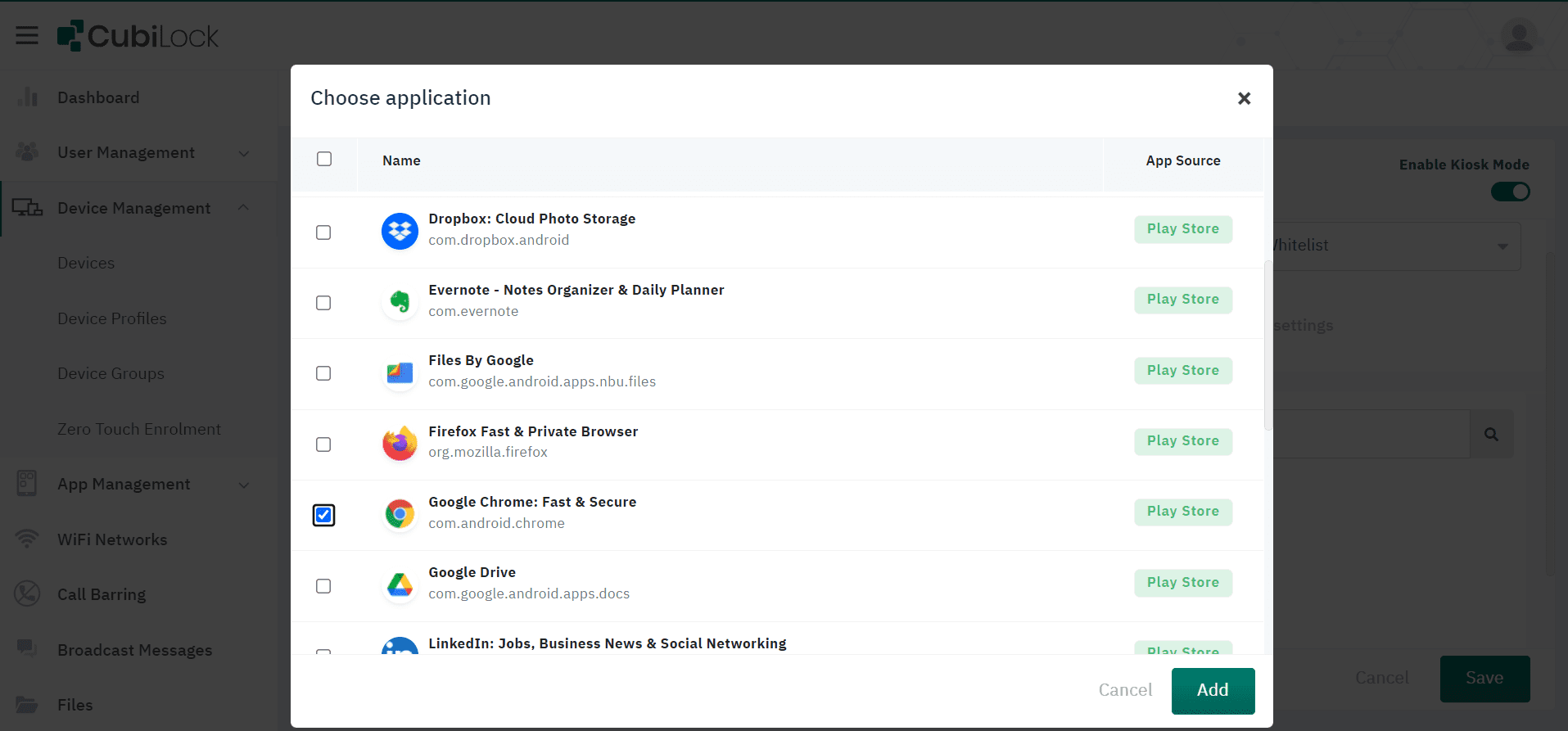Image resolution: width=1568 pixels, height=731 pixels.
Task: Click the LinkedIn app row title
Action: [x=607, y=643]
